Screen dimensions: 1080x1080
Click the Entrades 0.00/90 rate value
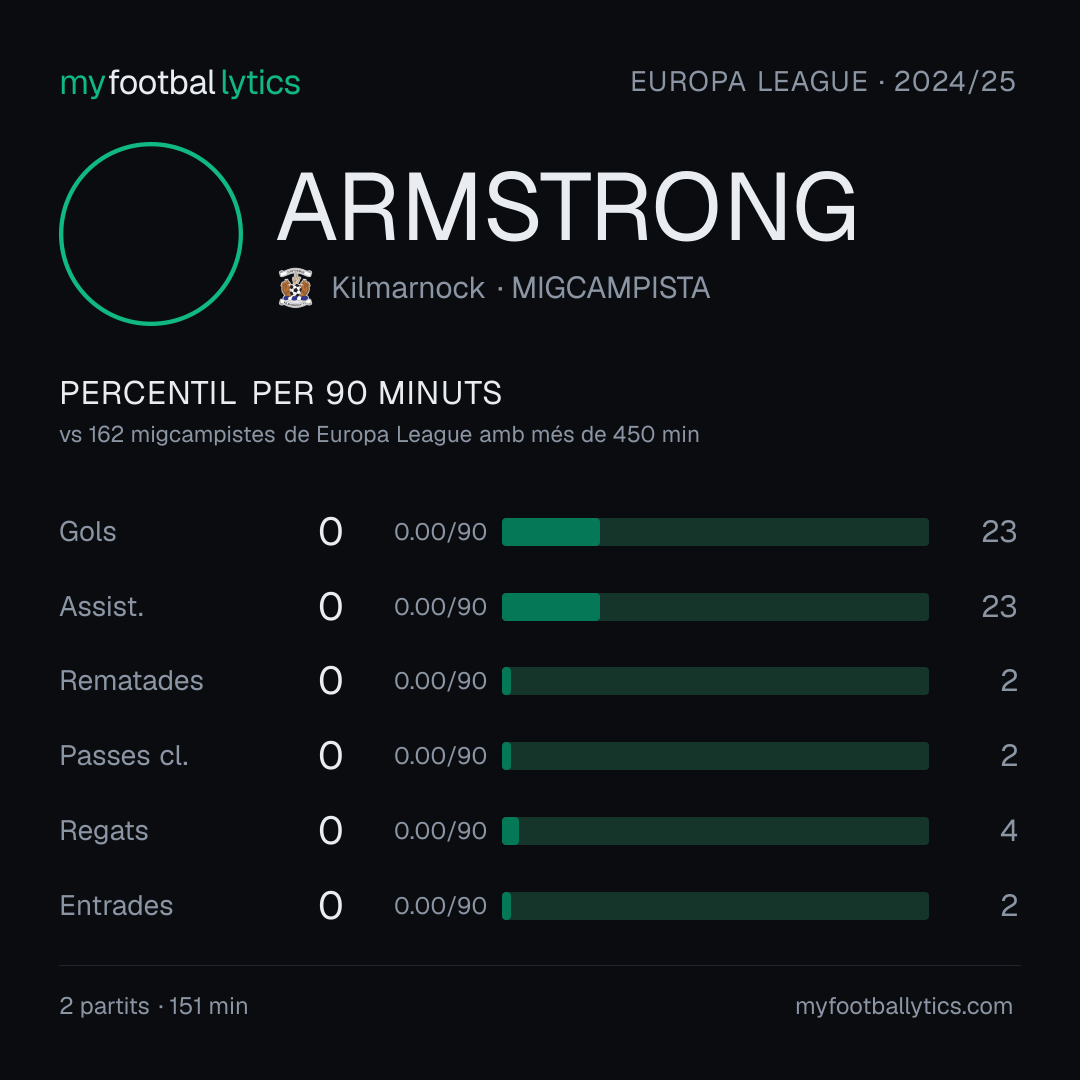coord(440,906)
